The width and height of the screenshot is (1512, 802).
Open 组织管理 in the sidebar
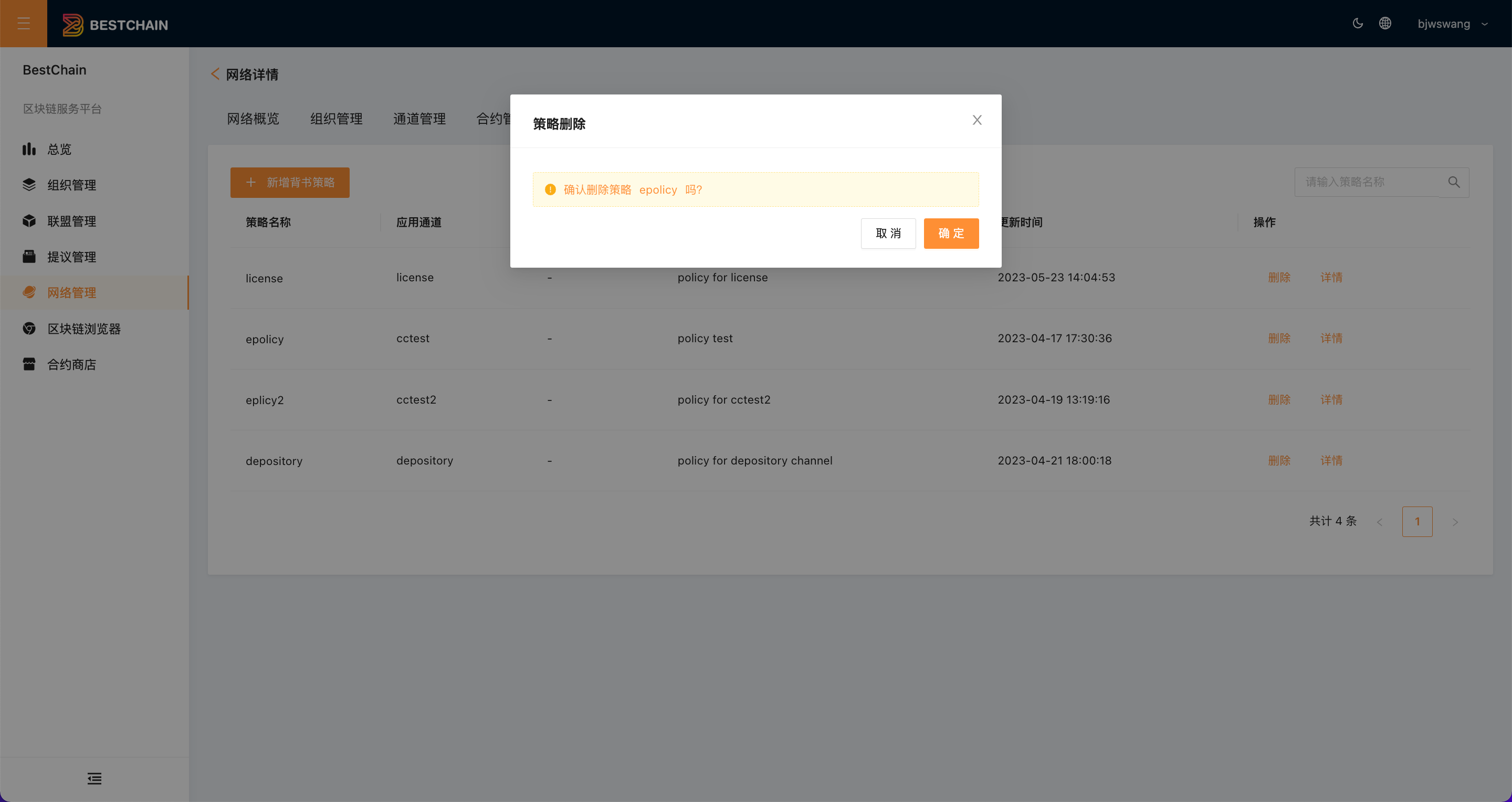[94, 185]
